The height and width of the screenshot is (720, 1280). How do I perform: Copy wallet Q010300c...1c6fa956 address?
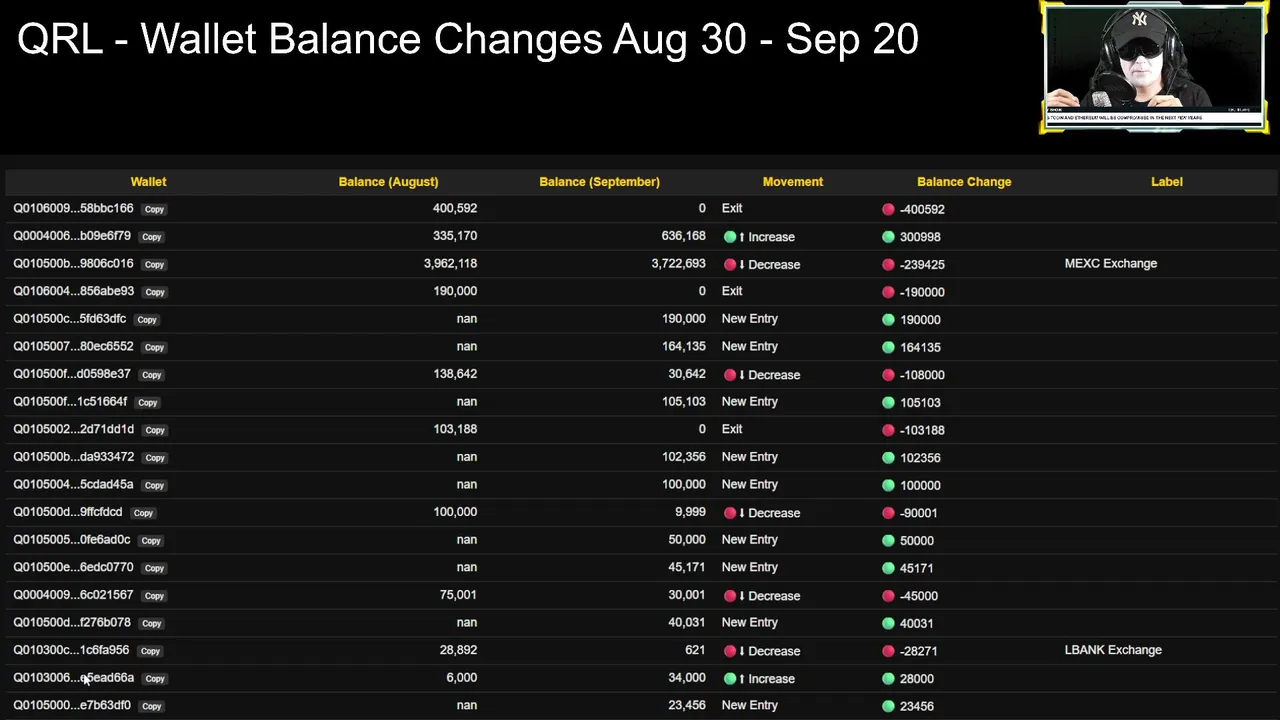click(150, 651)
